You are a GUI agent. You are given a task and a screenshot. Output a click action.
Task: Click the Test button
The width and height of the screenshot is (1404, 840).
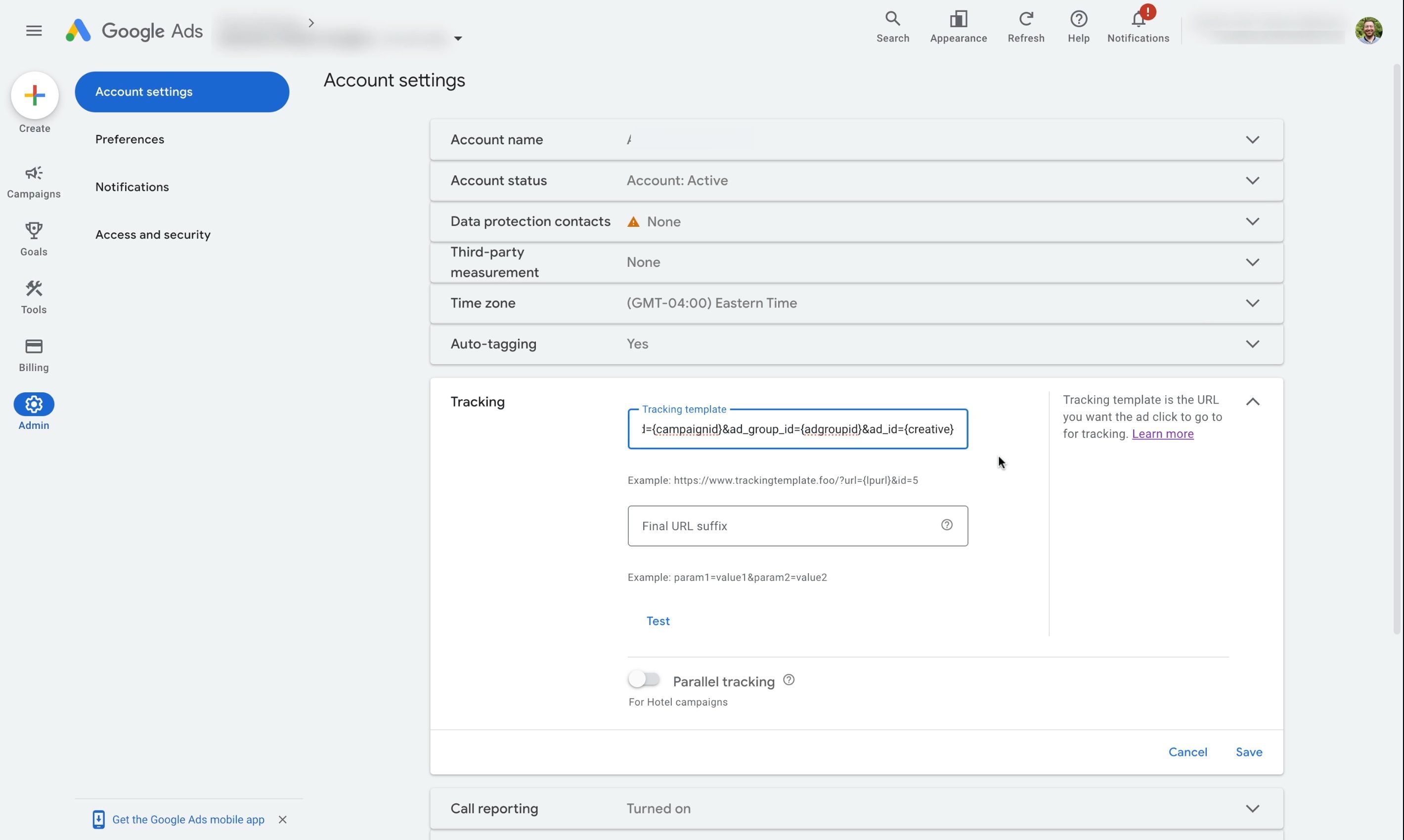click(658, 621)
